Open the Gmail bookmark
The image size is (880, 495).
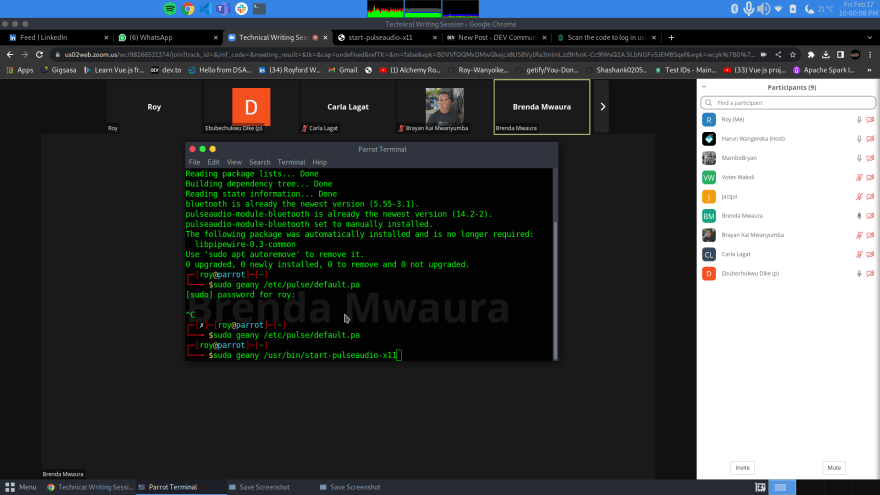[343, 70]
